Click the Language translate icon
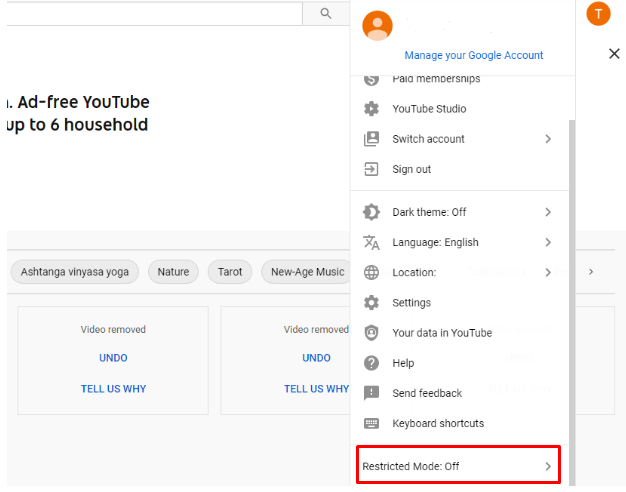This screenshot has height=492, width=626. tap(371, 242)
